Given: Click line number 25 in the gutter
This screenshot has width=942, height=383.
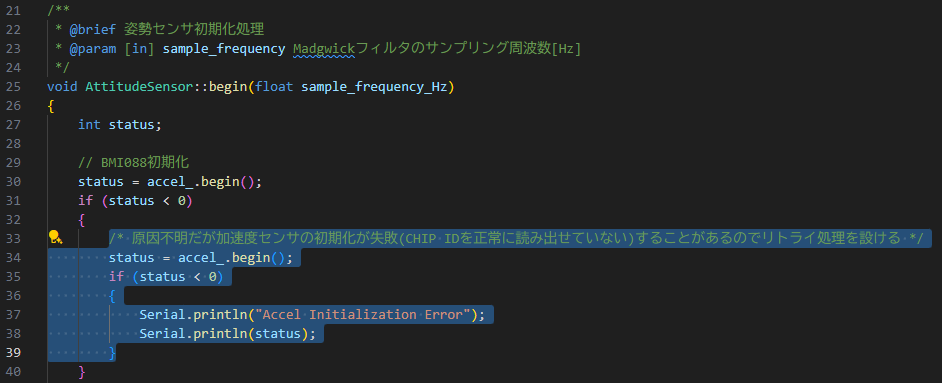Looking at the screenshot, I should click(x=13, y=86).
